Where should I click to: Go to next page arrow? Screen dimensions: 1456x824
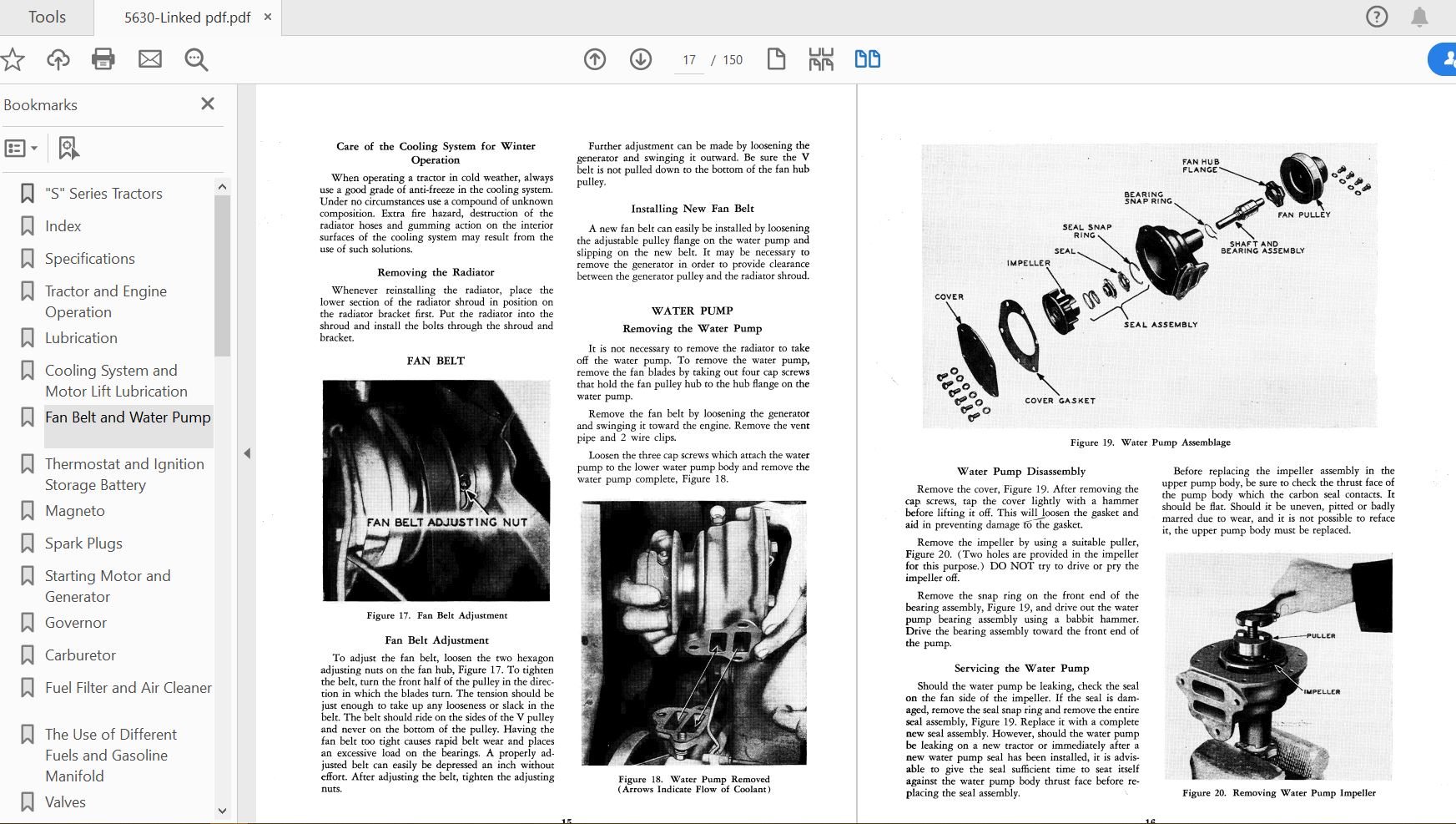pos(641,59)
